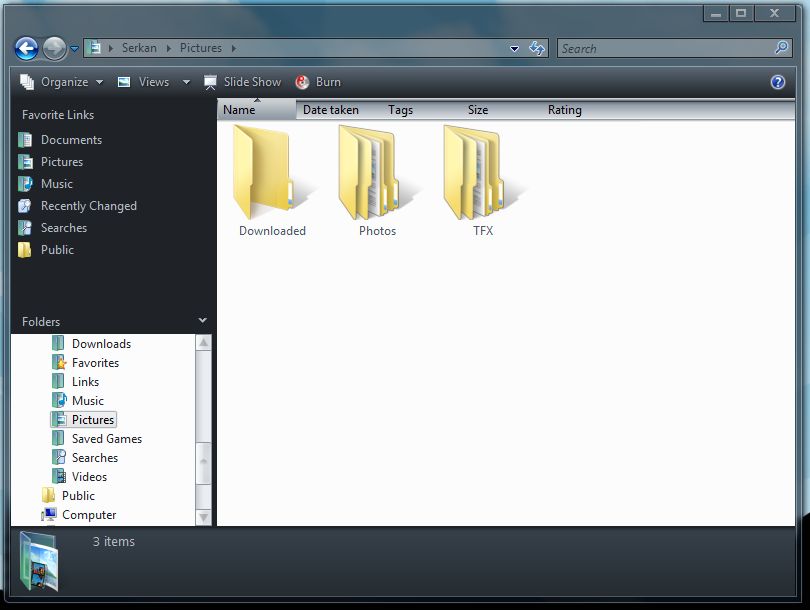Collapse the Folders pane chevron

click(203, 321)
